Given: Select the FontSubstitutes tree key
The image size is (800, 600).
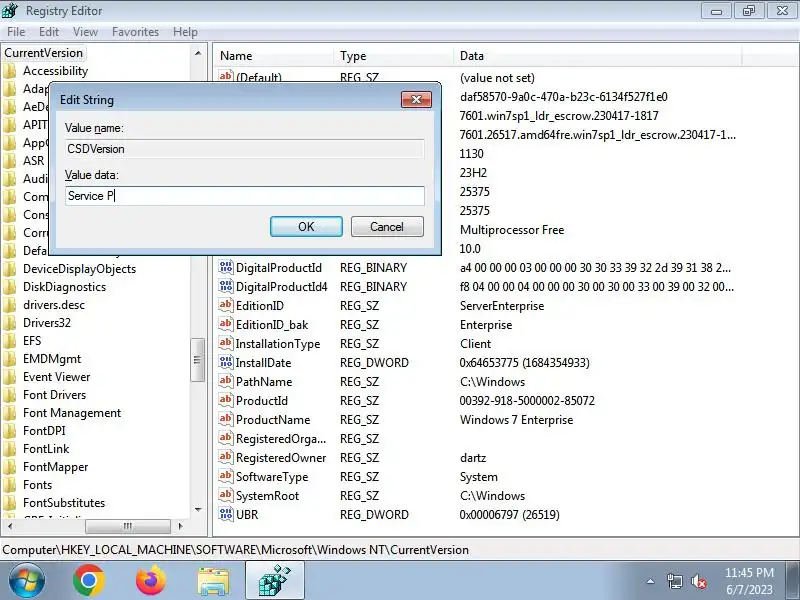Looking at the screenshot, I should [x=64, y=503].
